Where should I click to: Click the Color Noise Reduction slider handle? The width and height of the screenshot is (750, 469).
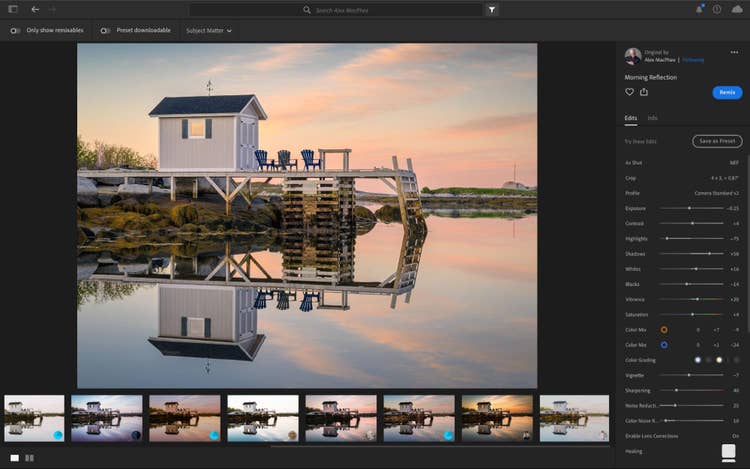click(x=666, y=421)
